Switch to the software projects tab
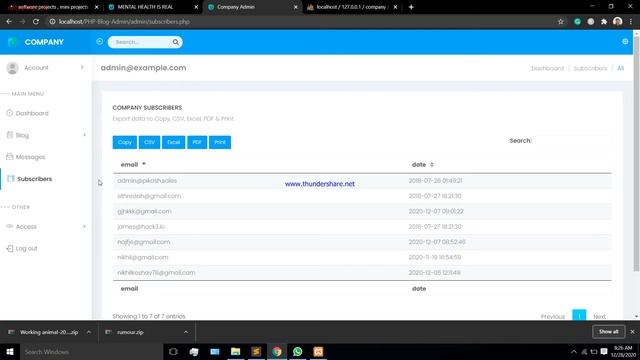The width and height of the screenshot is (640, 360). 53,7
